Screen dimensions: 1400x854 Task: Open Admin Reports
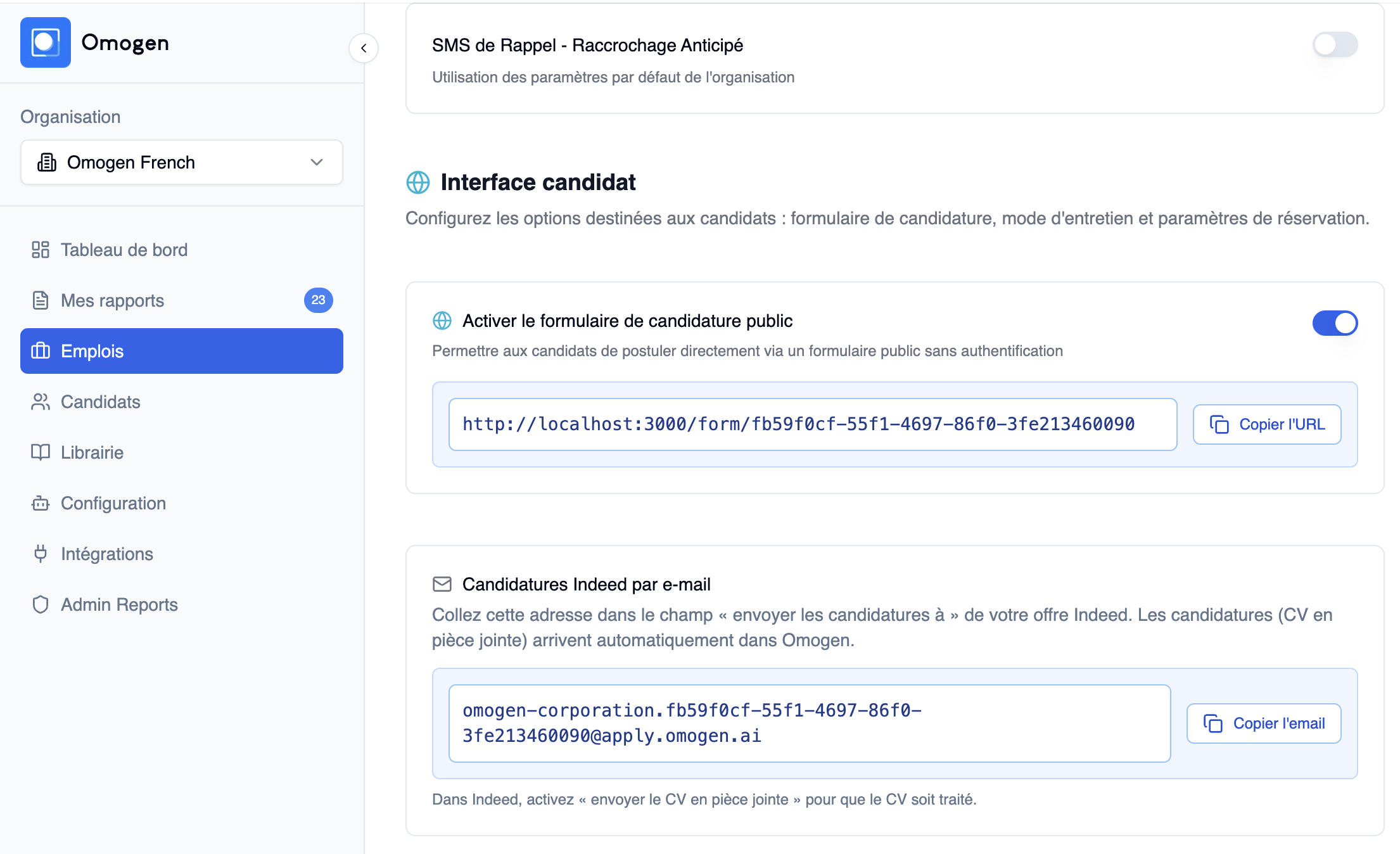(x=182, y=604)
